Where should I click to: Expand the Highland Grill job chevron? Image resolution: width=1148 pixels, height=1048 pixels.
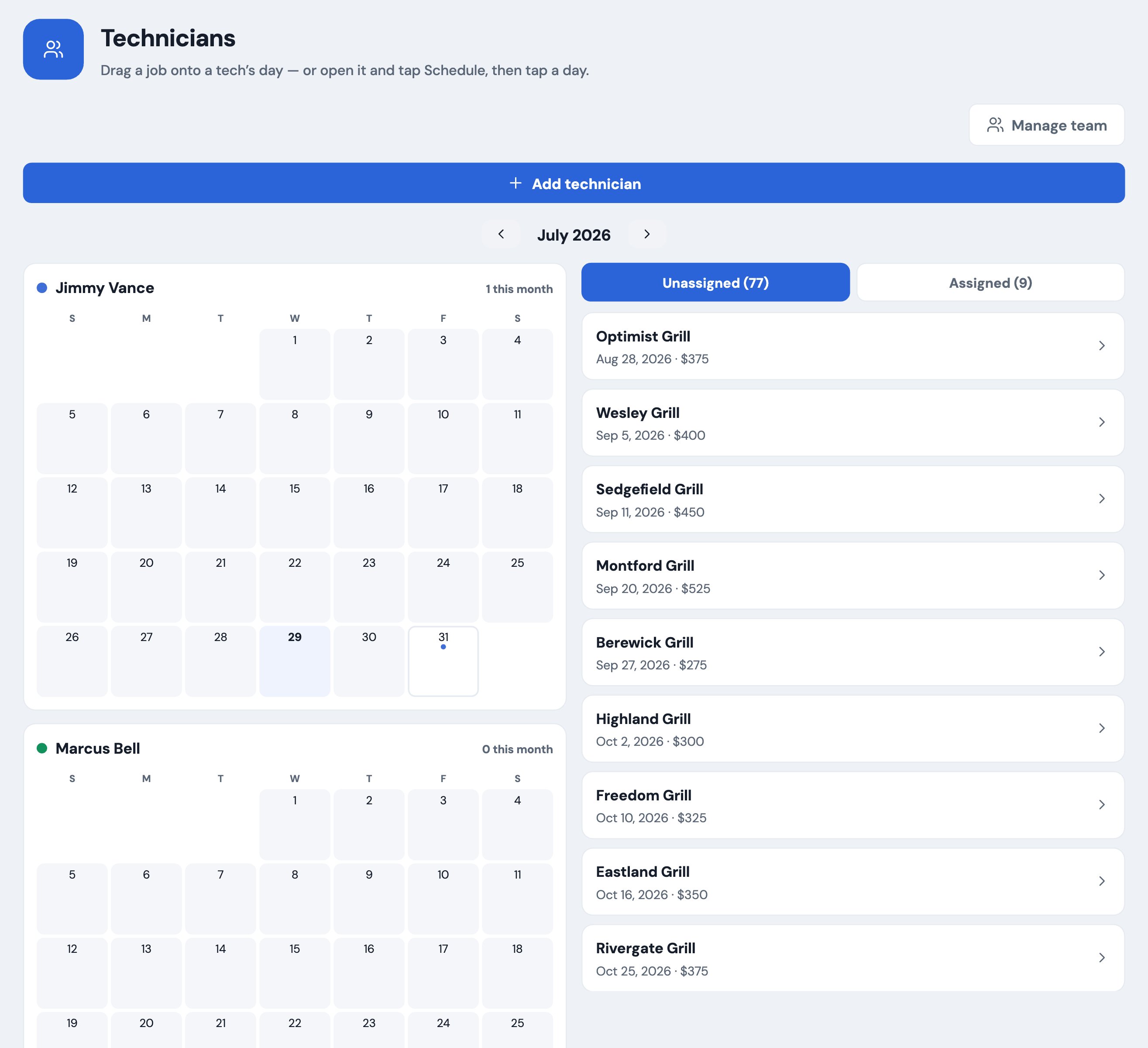pos(1102,728)
